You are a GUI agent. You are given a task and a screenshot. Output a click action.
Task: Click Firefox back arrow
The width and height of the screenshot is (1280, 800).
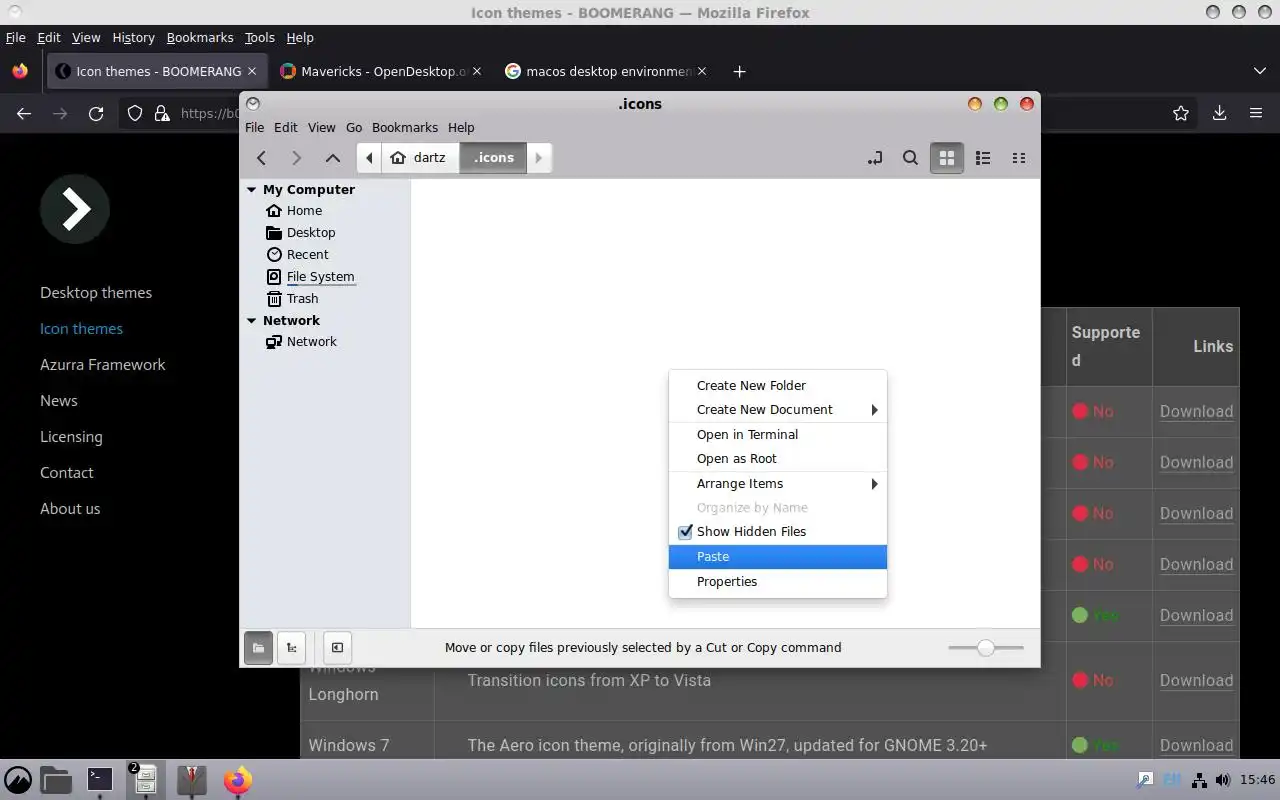tap(24, 114)
